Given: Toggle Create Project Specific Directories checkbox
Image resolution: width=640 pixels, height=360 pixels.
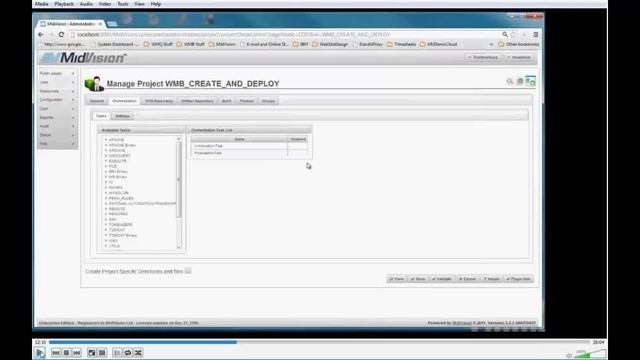Looking at the screenshot, I should click(x=188, y=271).
